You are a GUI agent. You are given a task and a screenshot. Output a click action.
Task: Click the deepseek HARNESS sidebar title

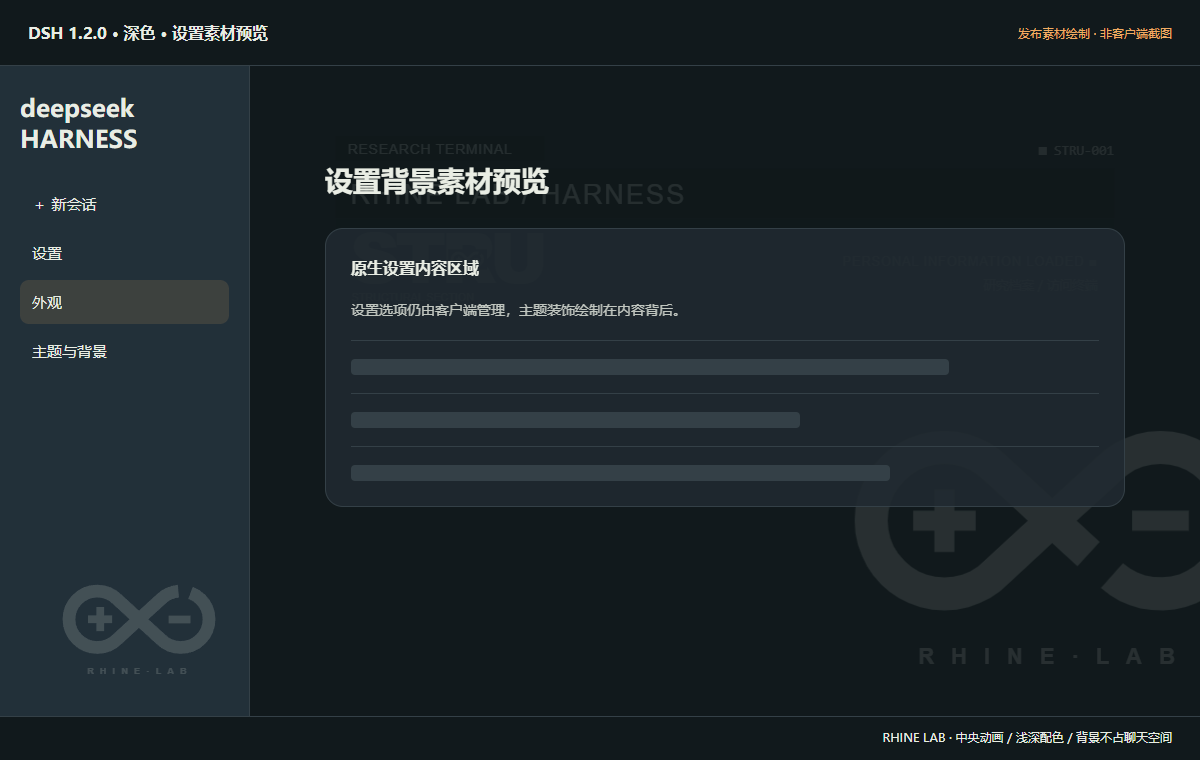click(x=79, y=123)
